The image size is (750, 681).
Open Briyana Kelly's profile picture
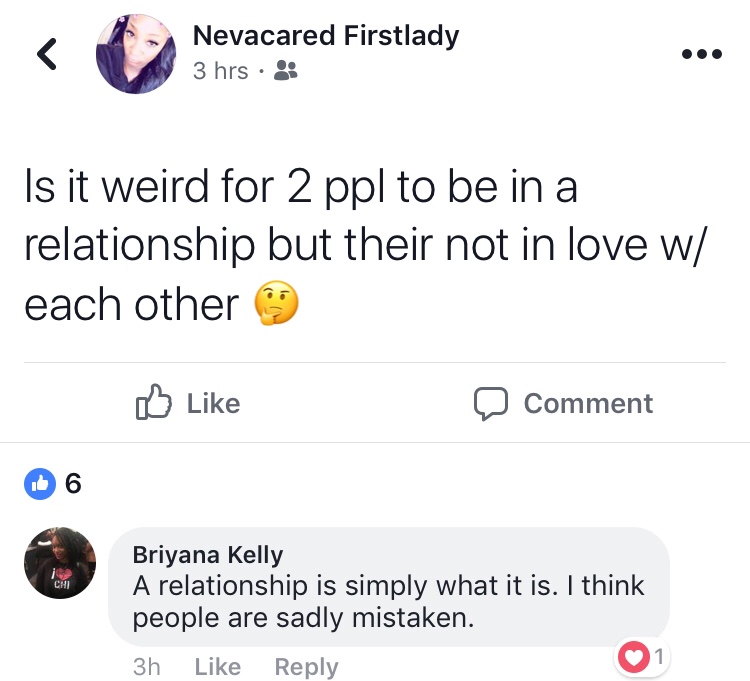click(60, 564)
